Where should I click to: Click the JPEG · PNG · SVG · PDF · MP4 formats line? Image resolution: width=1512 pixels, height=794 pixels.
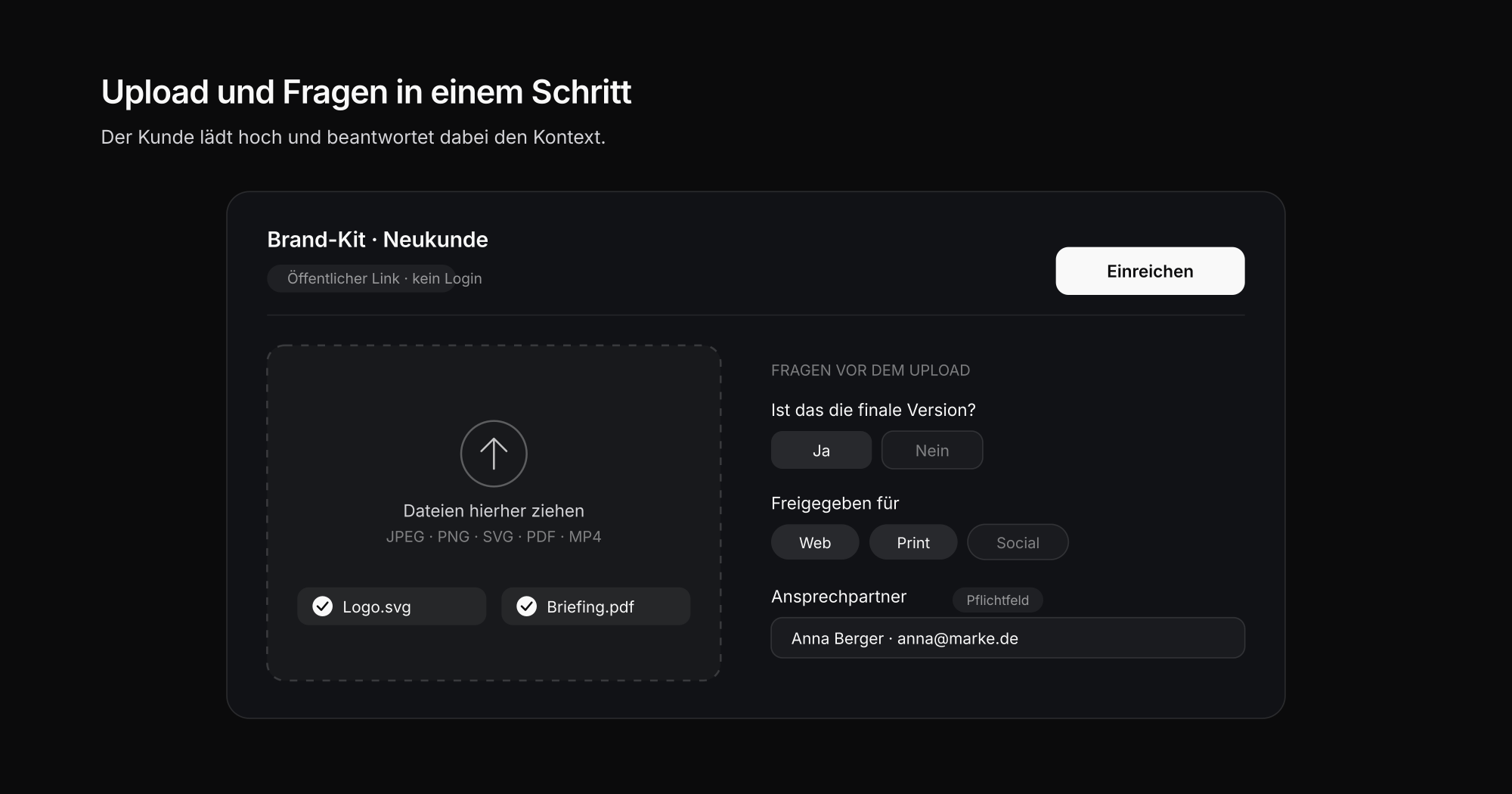(494, 536)
